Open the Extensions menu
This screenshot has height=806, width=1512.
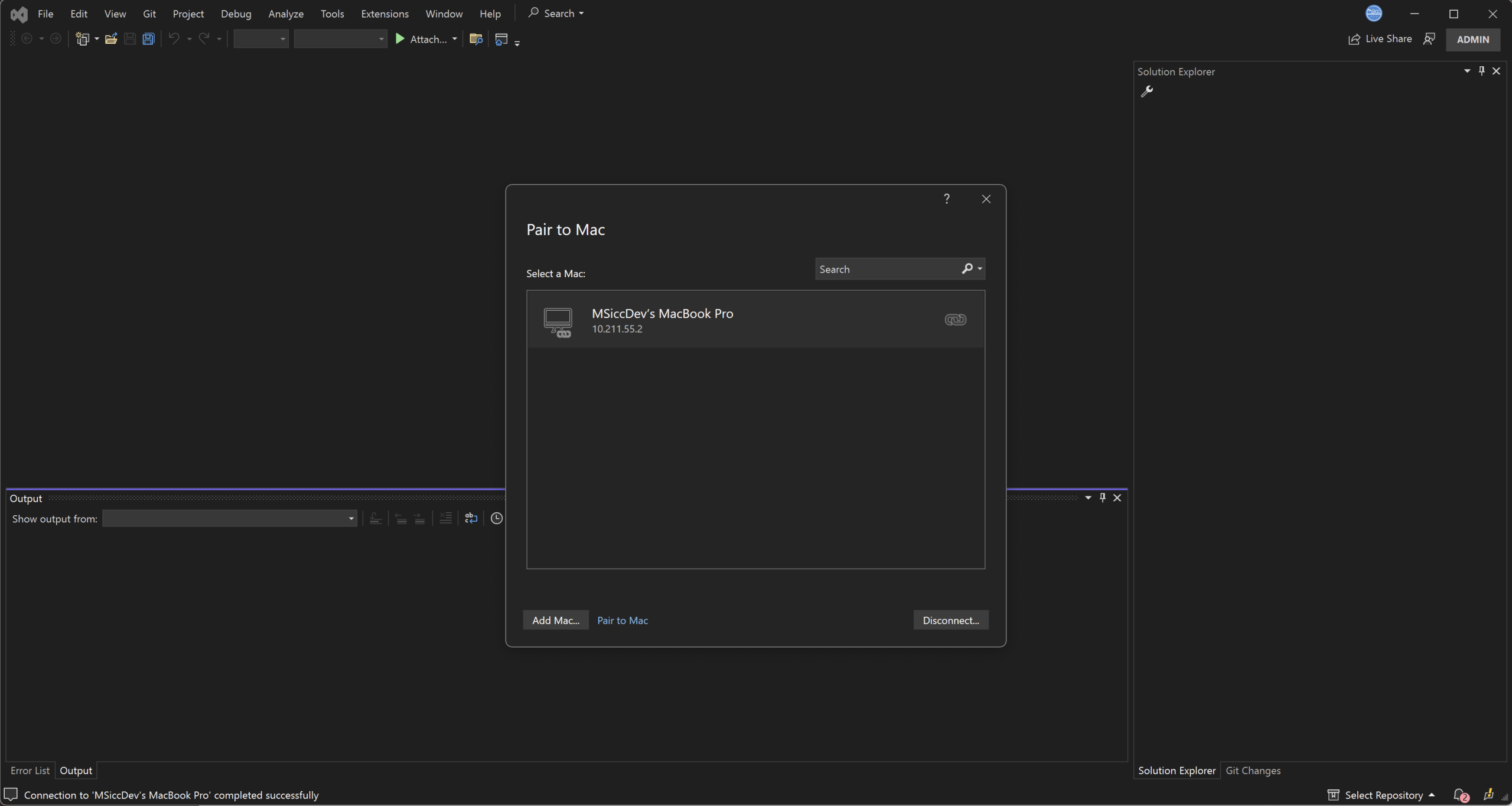pos(384,14)
